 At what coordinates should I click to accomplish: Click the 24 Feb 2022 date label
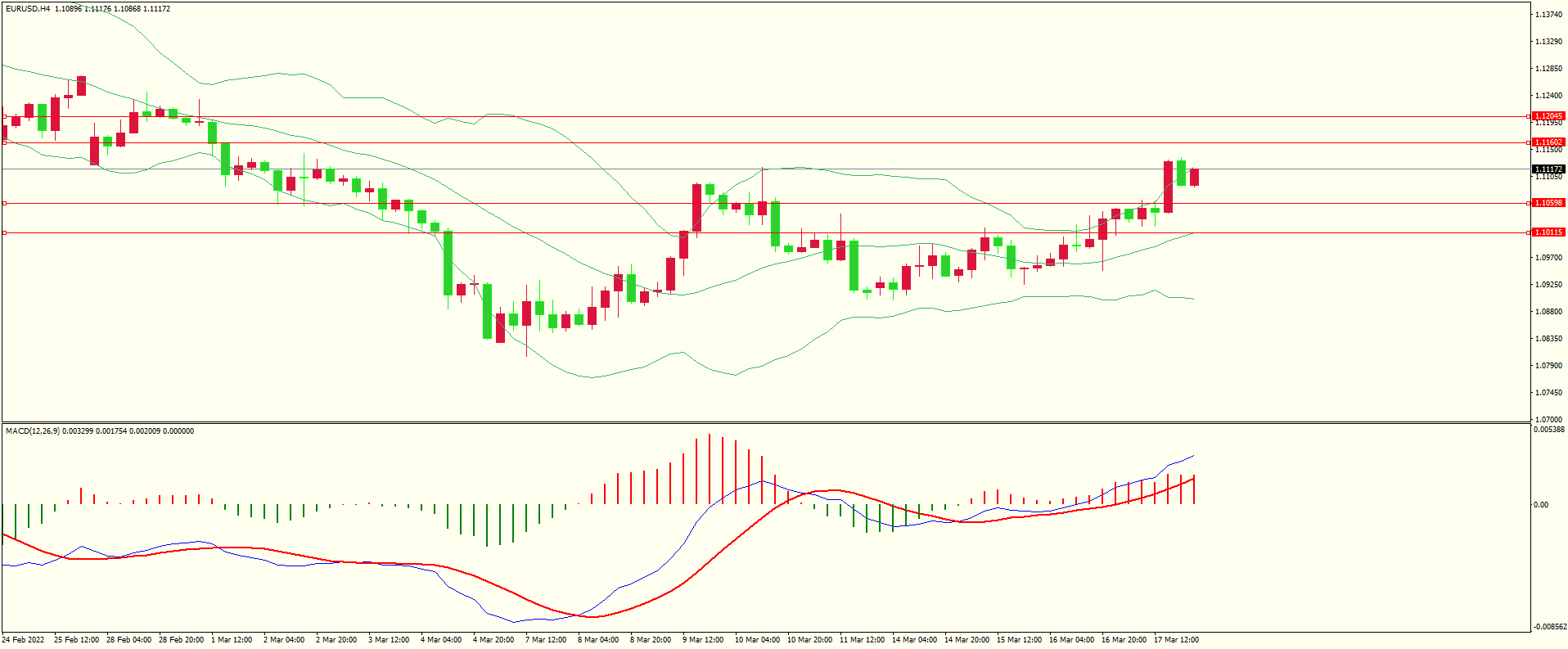pos(24,640)
